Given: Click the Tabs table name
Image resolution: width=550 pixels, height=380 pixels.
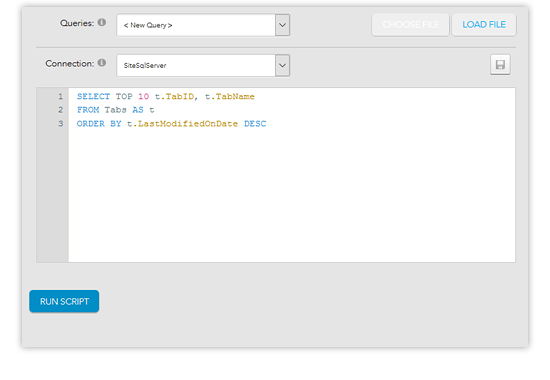Looking at the screenshot, I should (x=115, y=110).
